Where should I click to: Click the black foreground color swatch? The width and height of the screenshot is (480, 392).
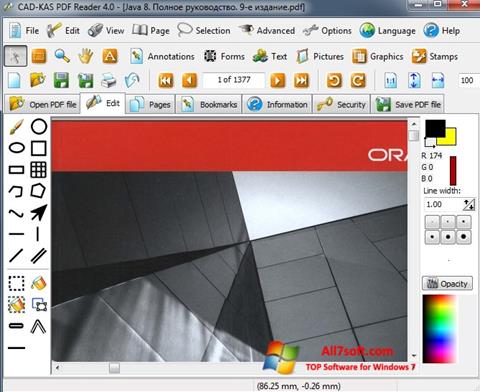pos(435,129)
